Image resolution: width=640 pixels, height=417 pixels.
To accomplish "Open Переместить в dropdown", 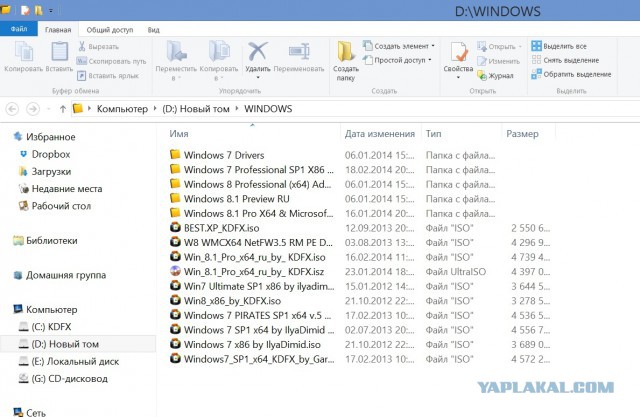I will [176, 61].
